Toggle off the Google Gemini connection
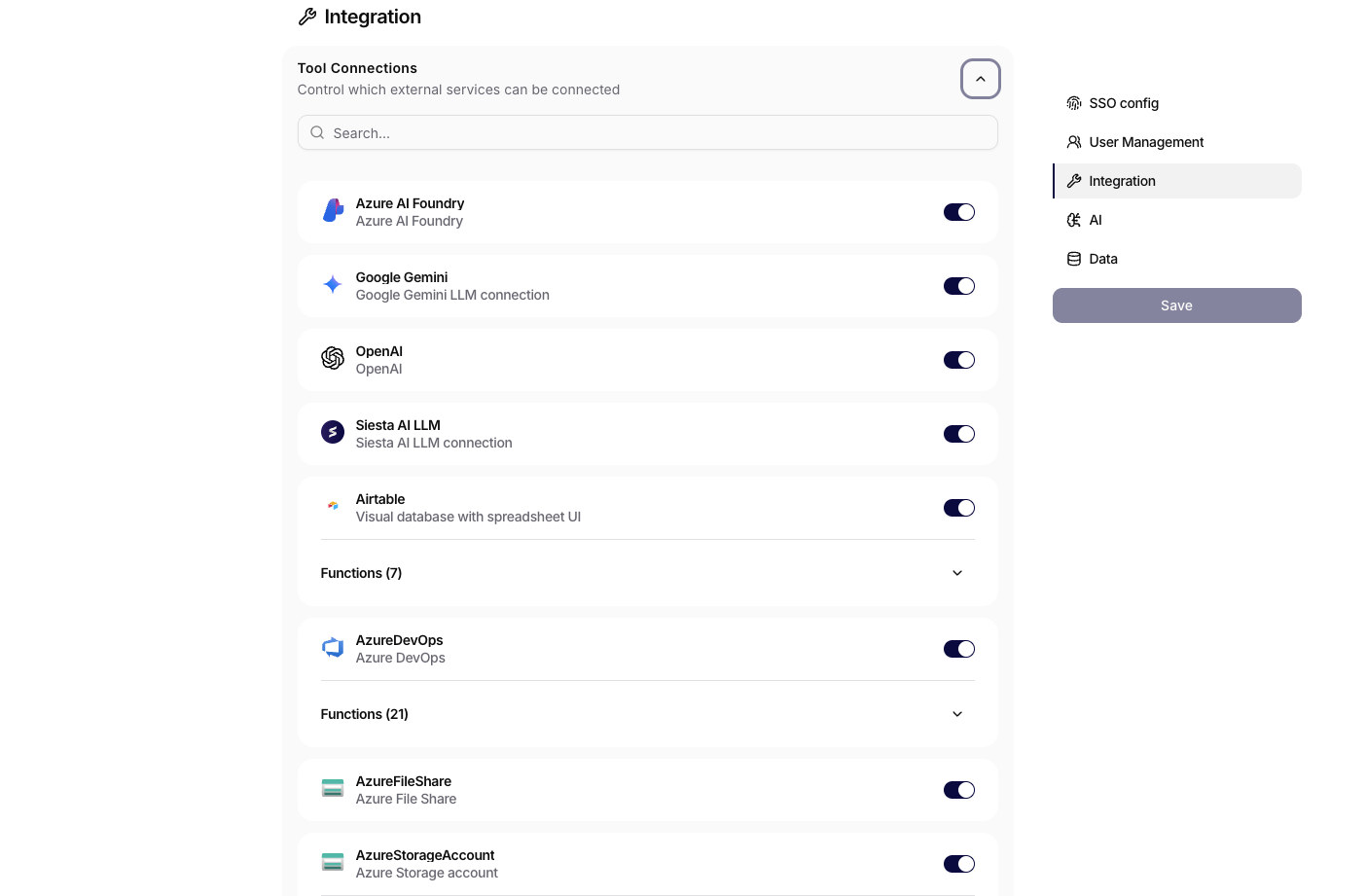Screen dimensions: 1366x896 (x=959, y=286)
